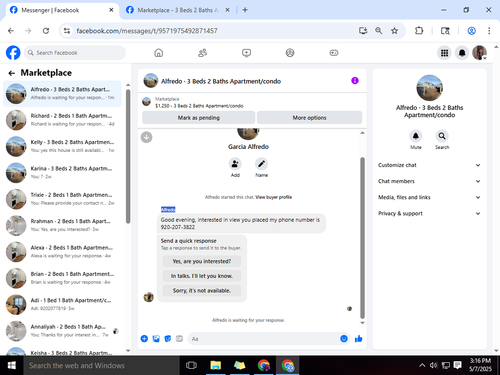Open Alexa - 2 Beds 1 Bath conversation
This screenshot has width=500, height=375.
pyautogui.click(x=62, y=251)
